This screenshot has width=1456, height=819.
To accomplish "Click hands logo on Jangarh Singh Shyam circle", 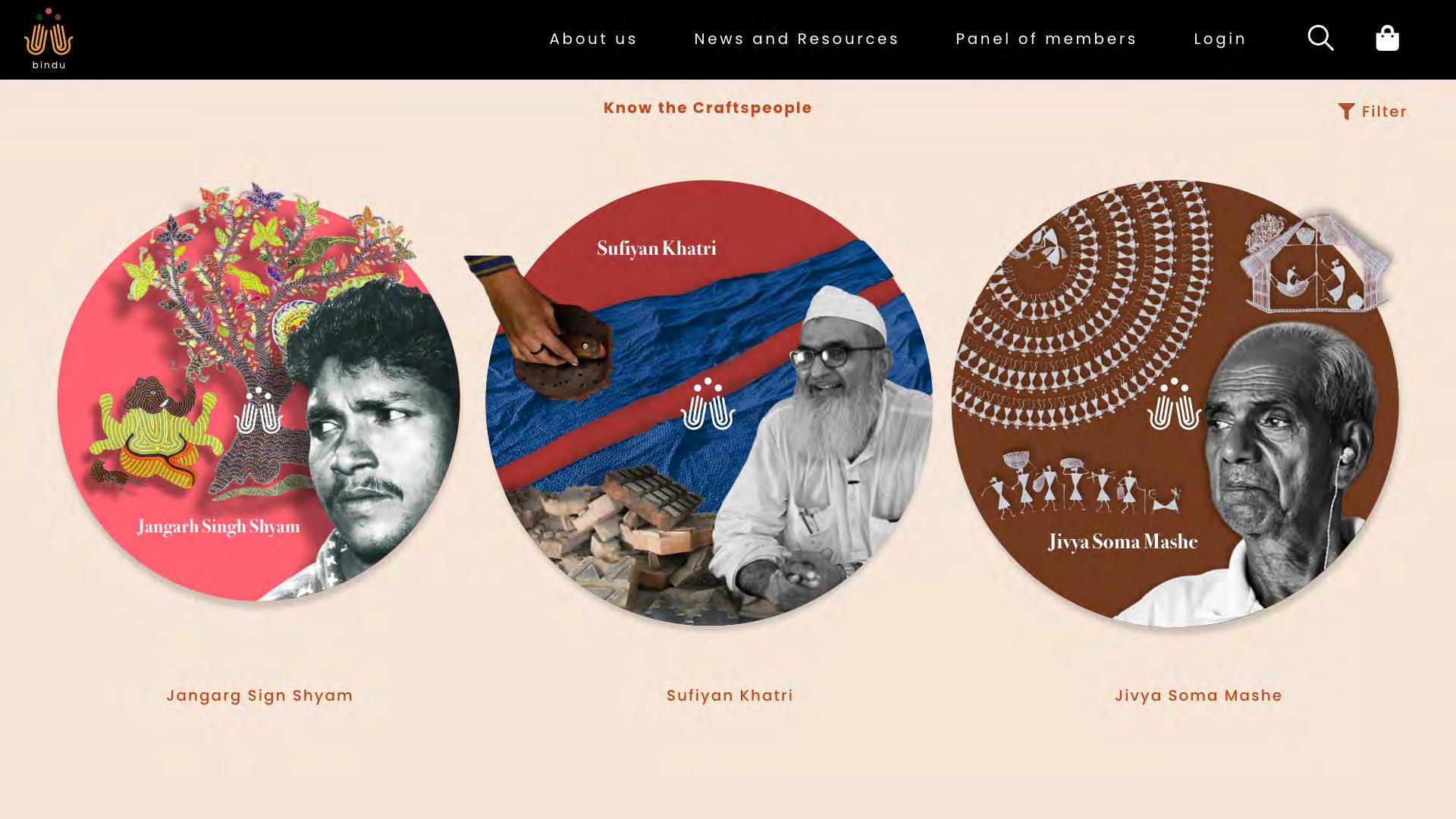I will click(258, 410).
